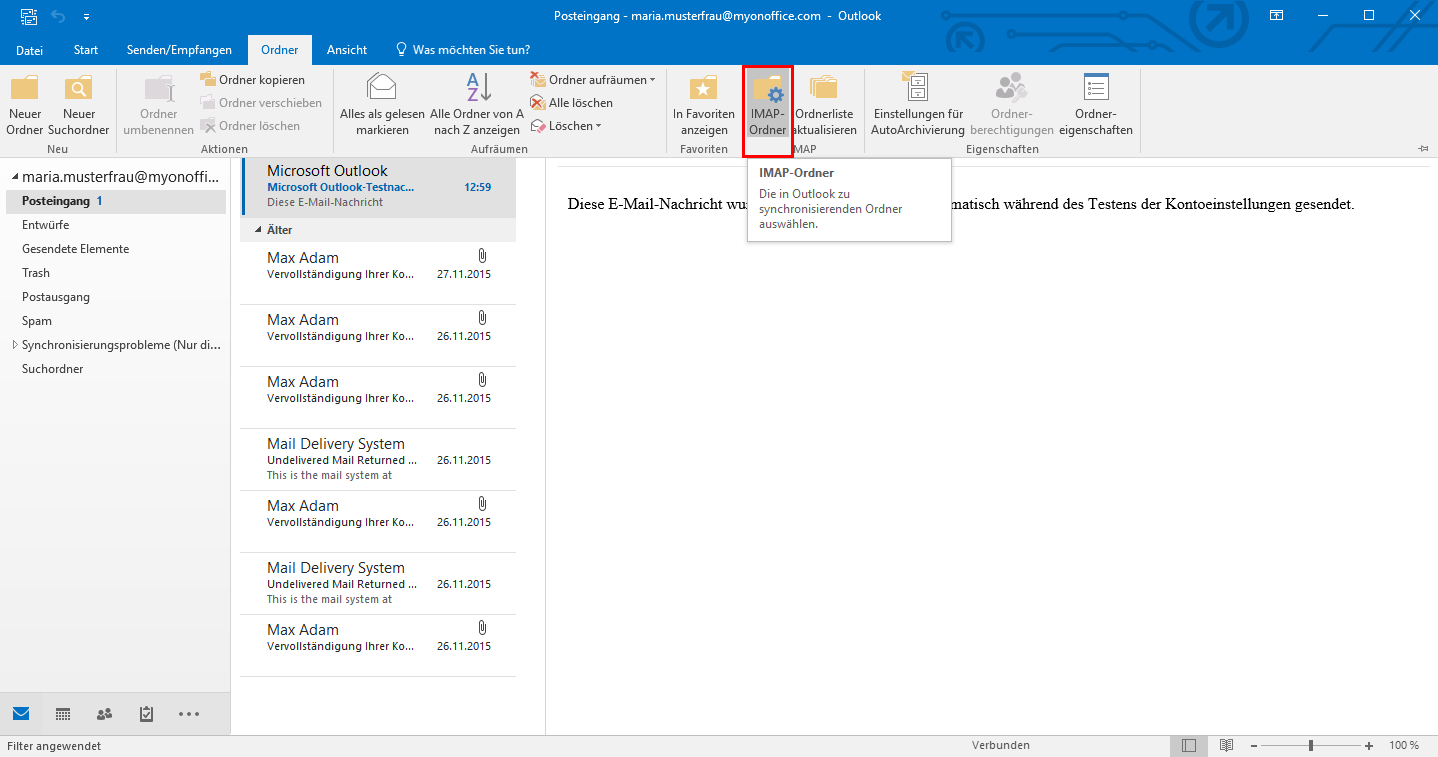Open Einstellungen für AutoArchivierung
Screen dimensions: 1438x757
coord(918,105)
